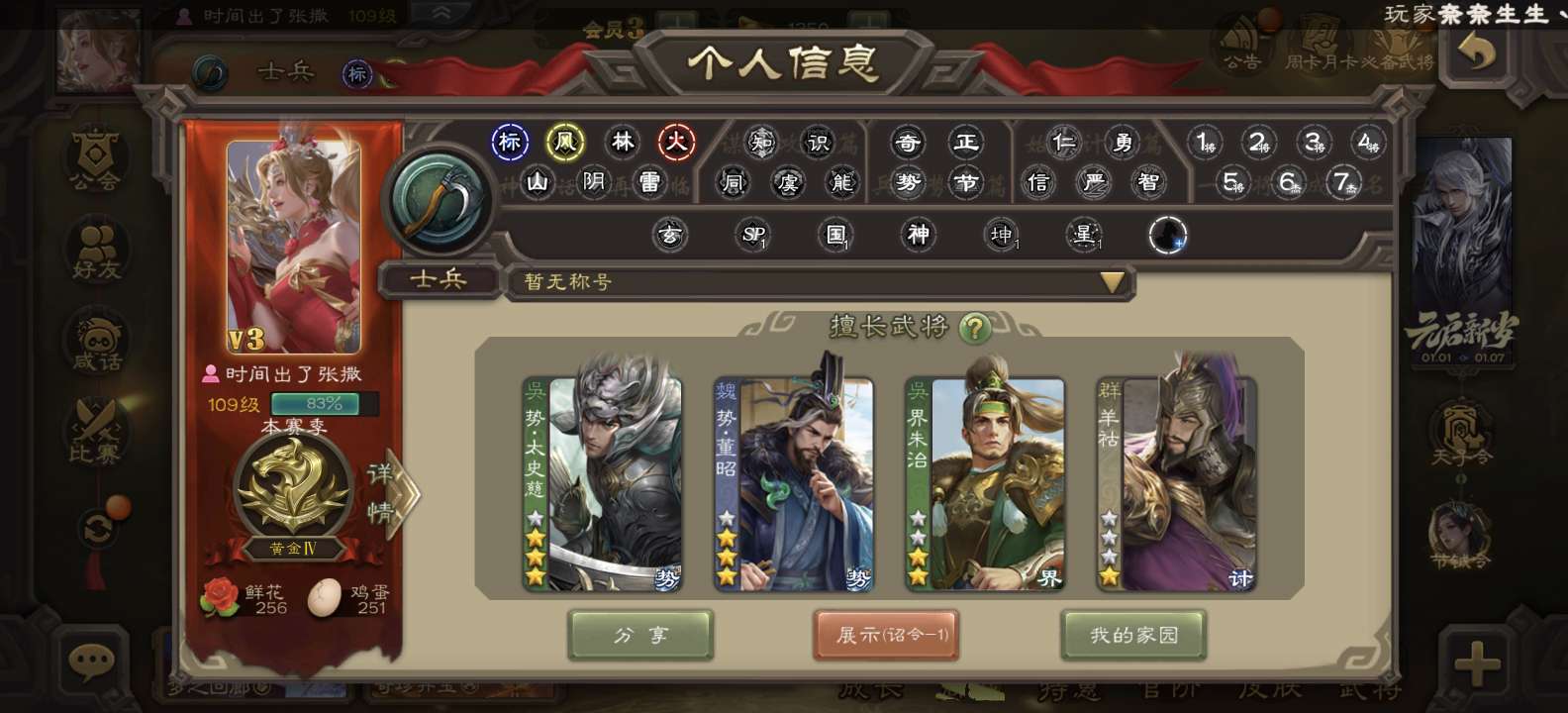Viewport: 1568px width, 713px height.
Task: Open the 比赛 match icon
Action: click(95, 432)
